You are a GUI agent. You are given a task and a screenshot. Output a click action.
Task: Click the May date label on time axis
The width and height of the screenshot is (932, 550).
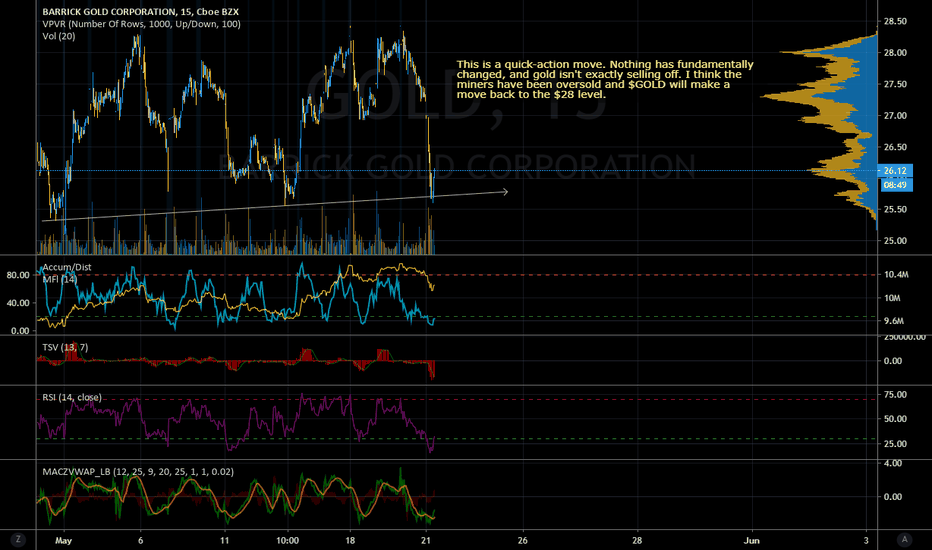tap(64, 540)
